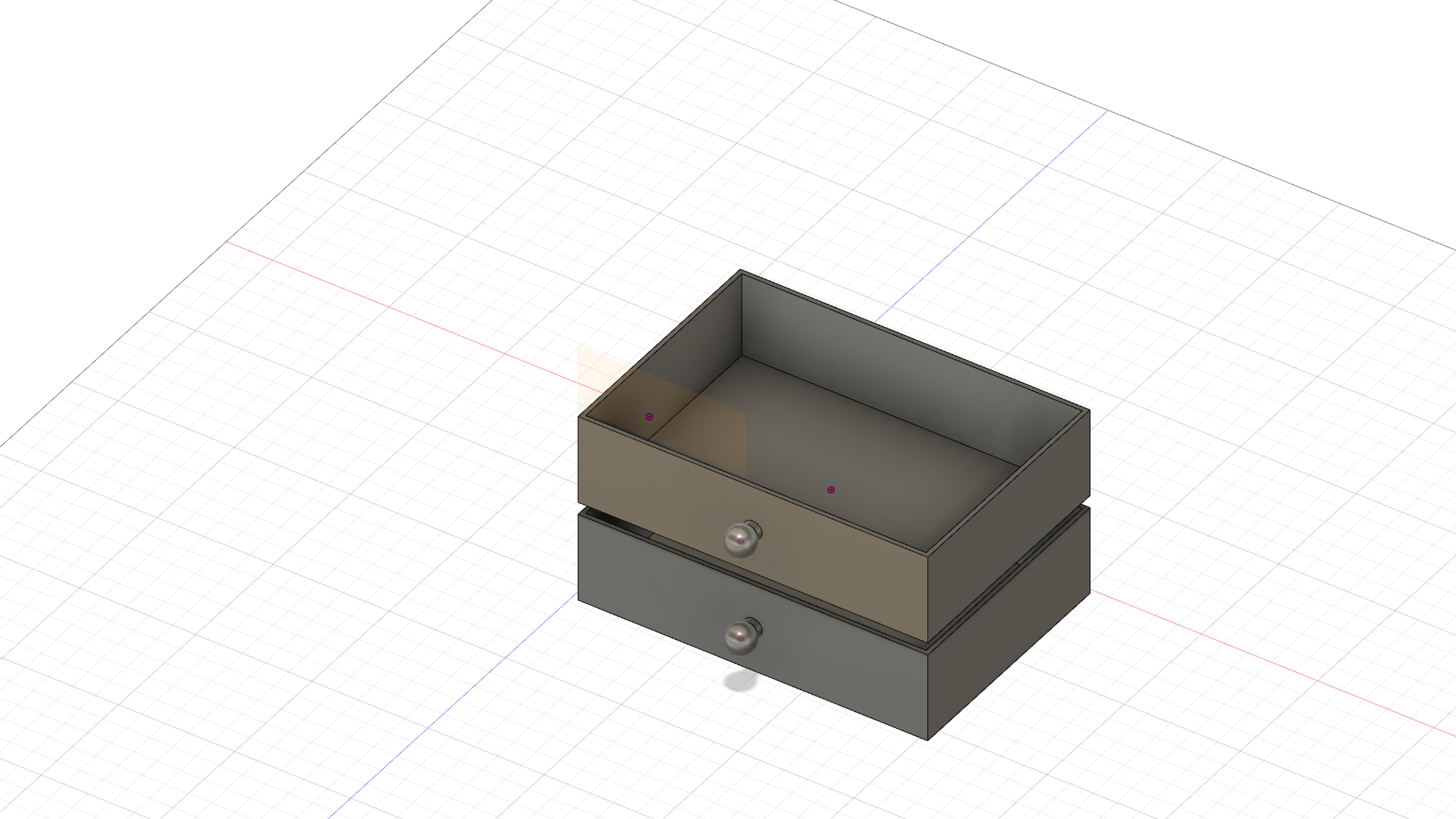Viewport: 1456px width, 819px height.
Task: Select the top drawer's round knob
Action: (741, 540)
